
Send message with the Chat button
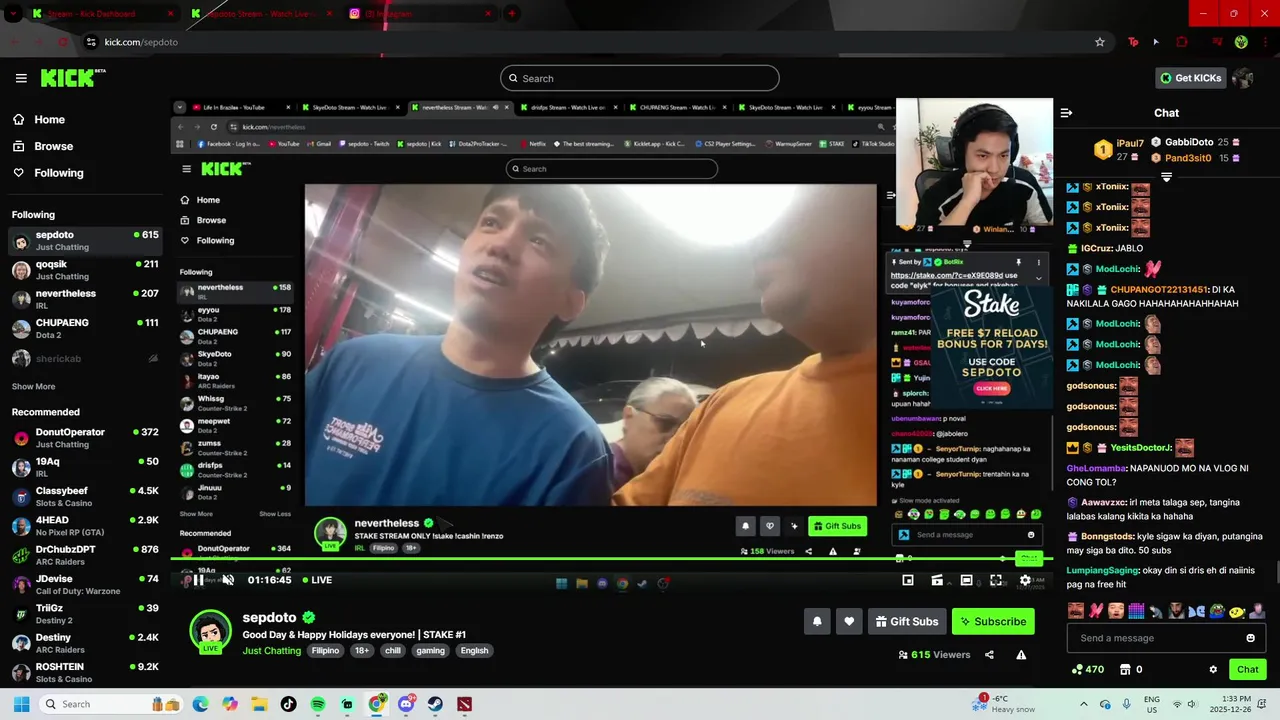click(1247, 669)
